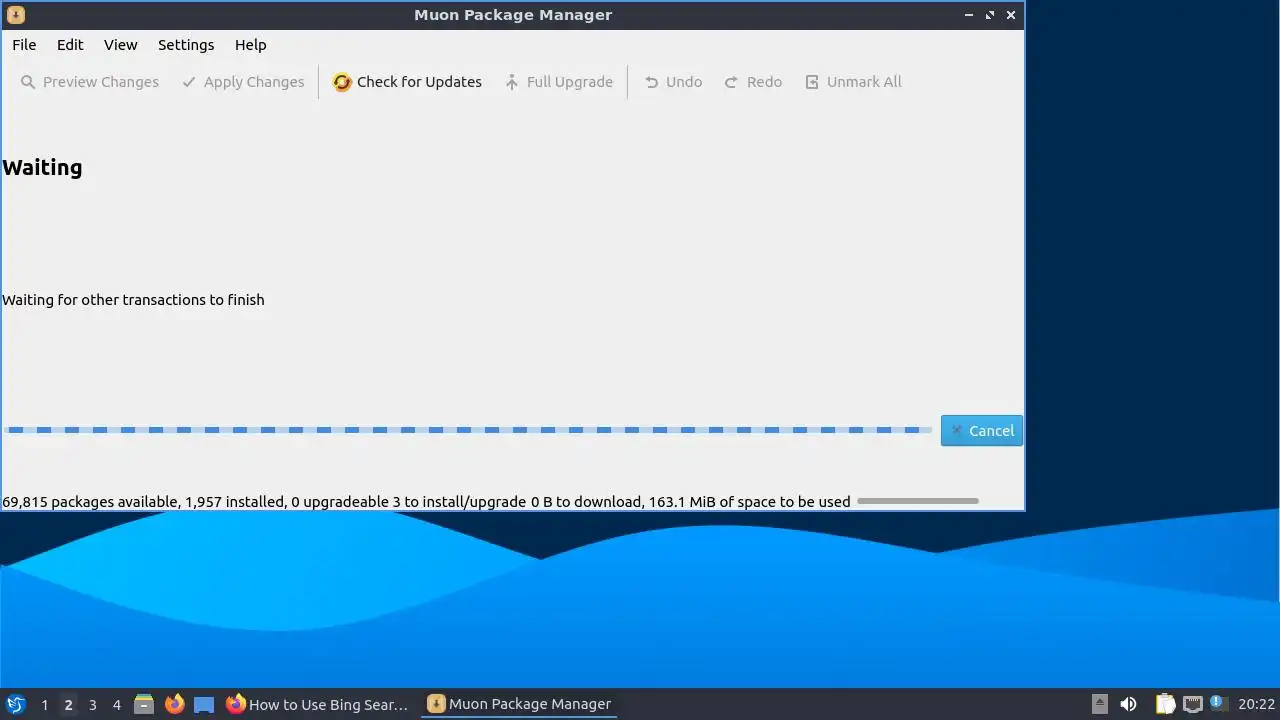1280x720 pixels.
Task: Open the file manager from the panel
Action: pyautogui.click(x=144, y=704)
